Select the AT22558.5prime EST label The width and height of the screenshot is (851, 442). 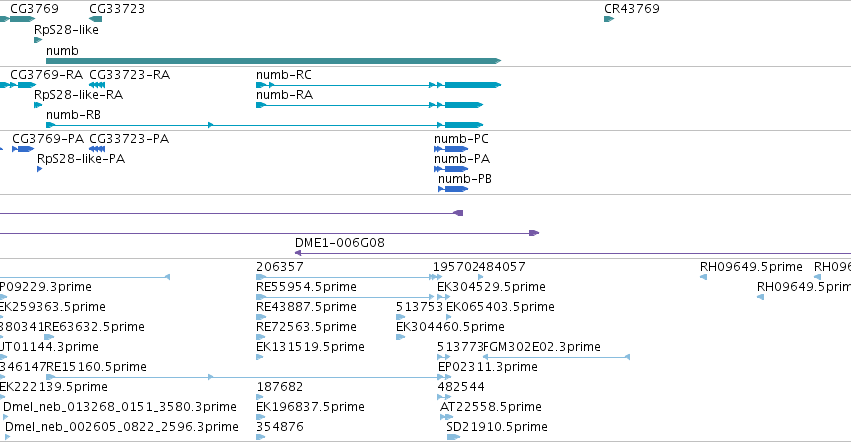(491, 407)
